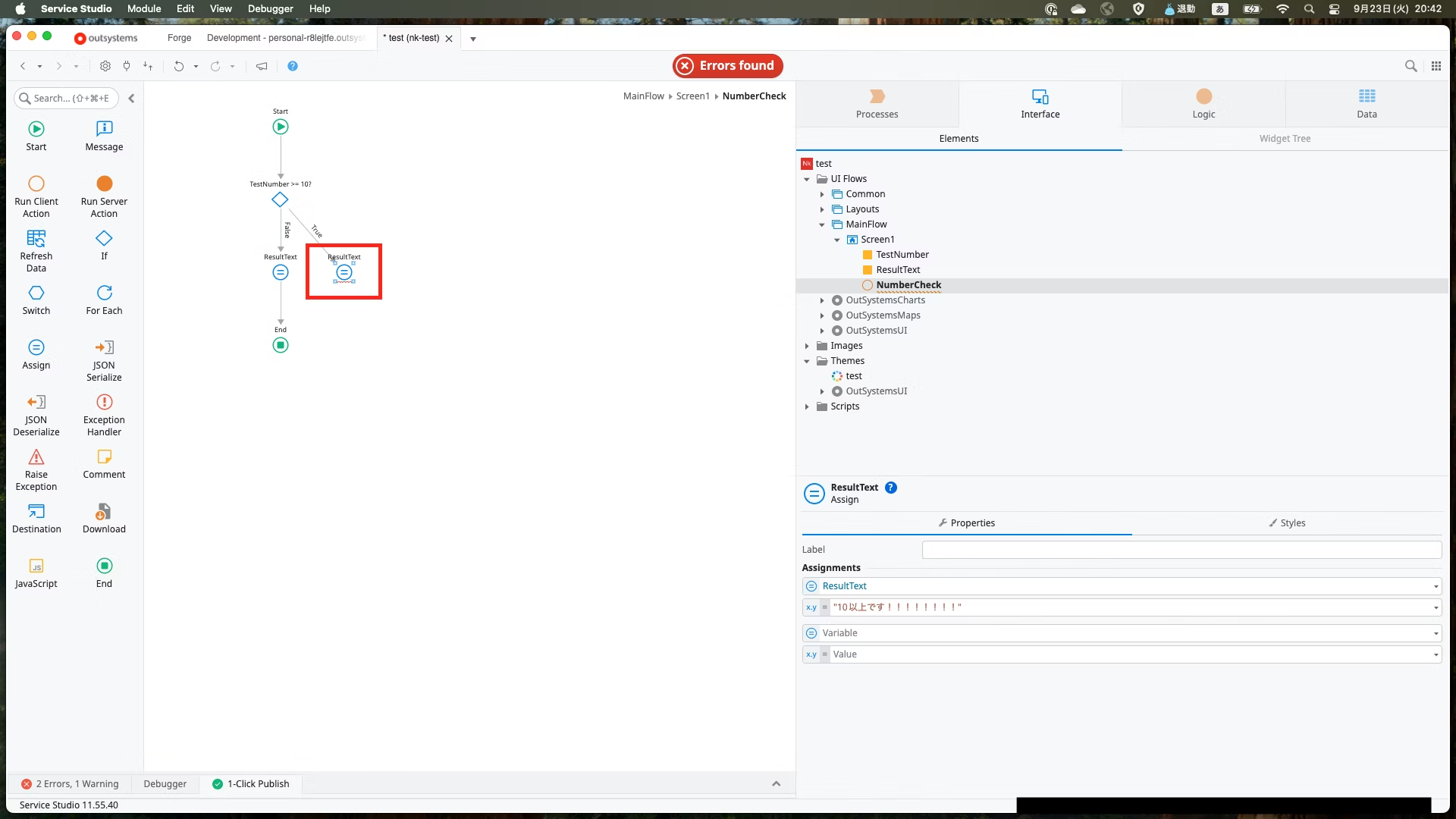
Task: Select the Run Server Action tool
Action: coord(104,184)
